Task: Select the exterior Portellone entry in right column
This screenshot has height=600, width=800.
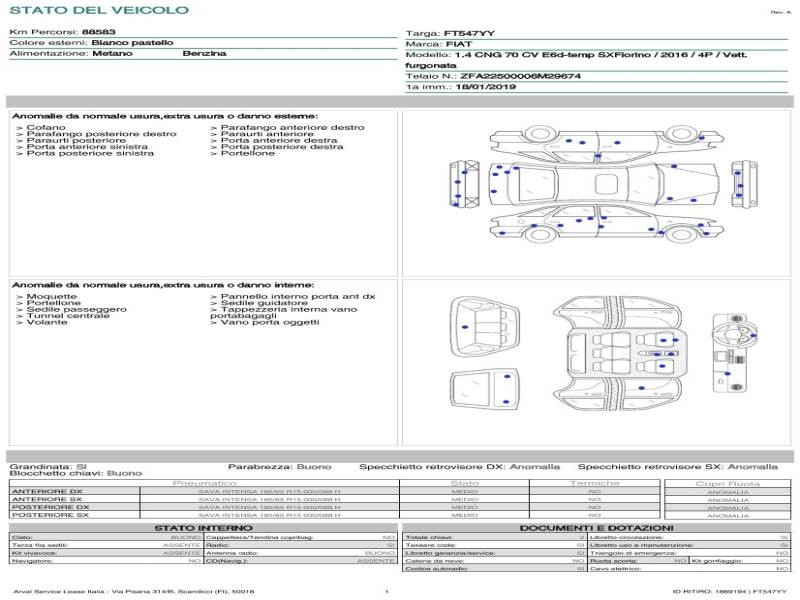Action: 242,153
